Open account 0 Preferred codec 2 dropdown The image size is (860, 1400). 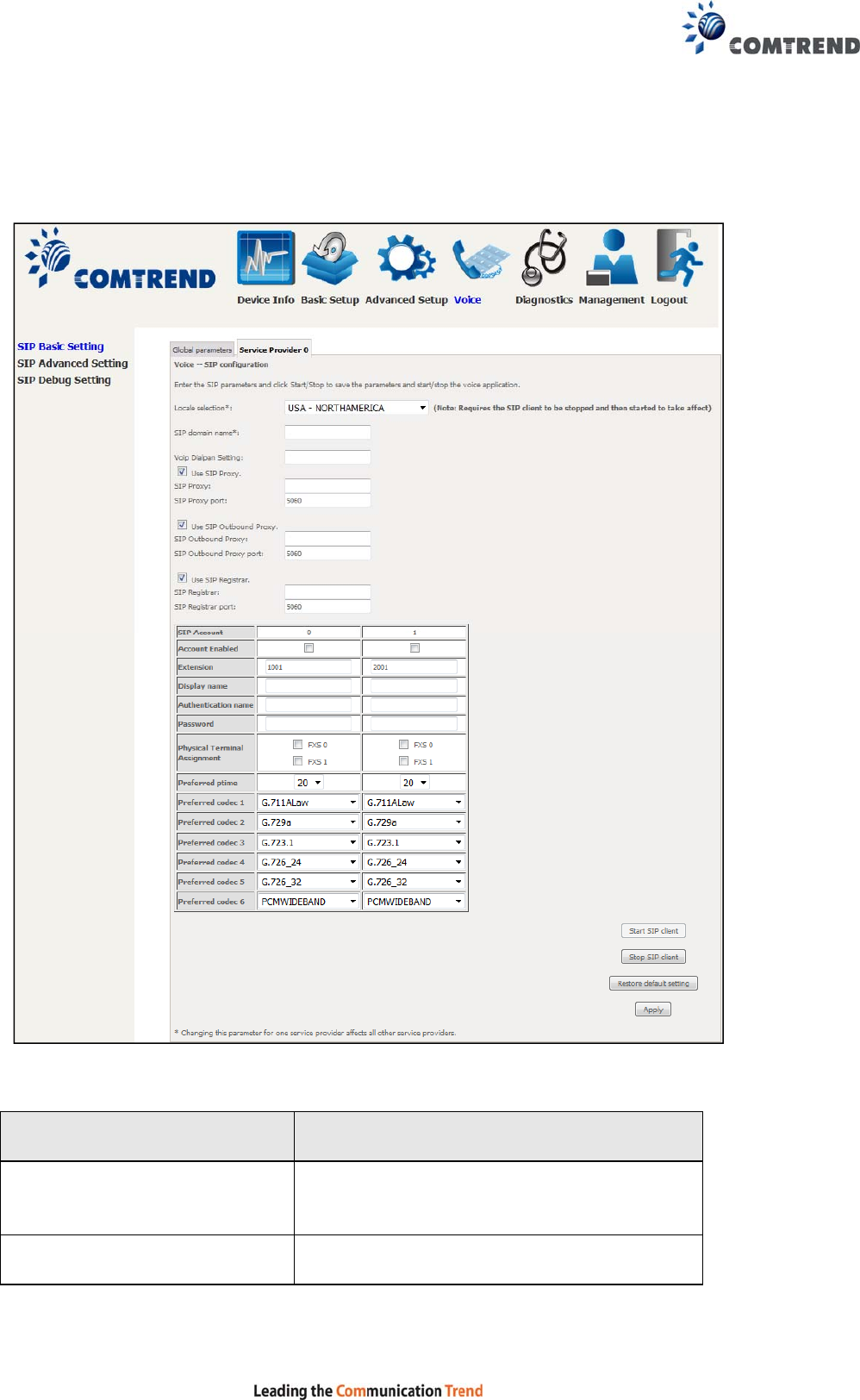(x=308, y=822)
